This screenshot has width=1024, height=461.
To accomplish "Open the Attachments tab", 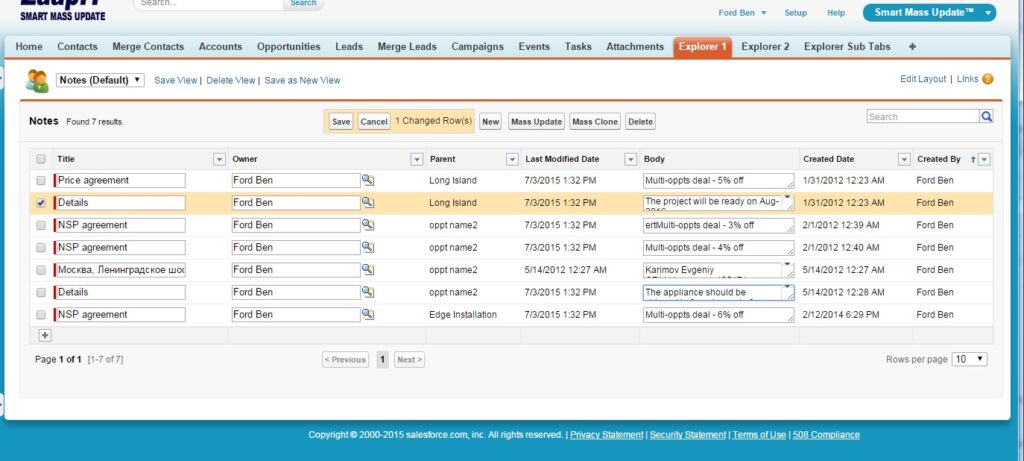I will click(635, 46).
